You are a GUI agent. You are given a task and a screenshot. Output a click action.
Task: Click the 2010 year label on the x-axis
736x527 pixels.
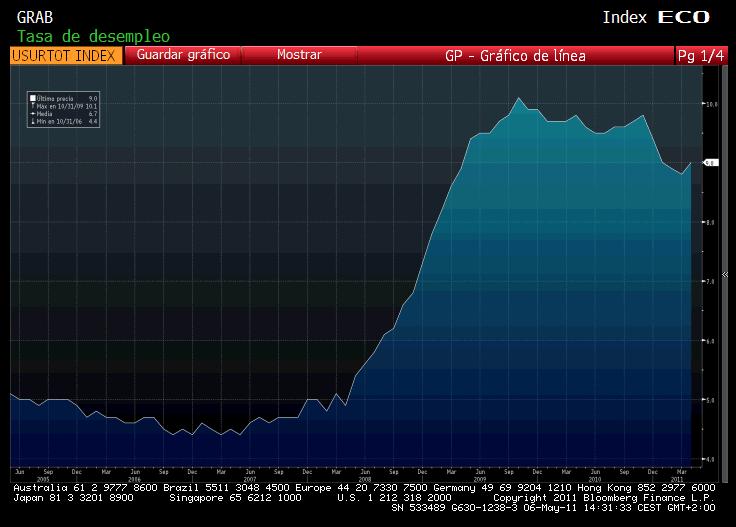pyautogui.click(x=595, y=479)
